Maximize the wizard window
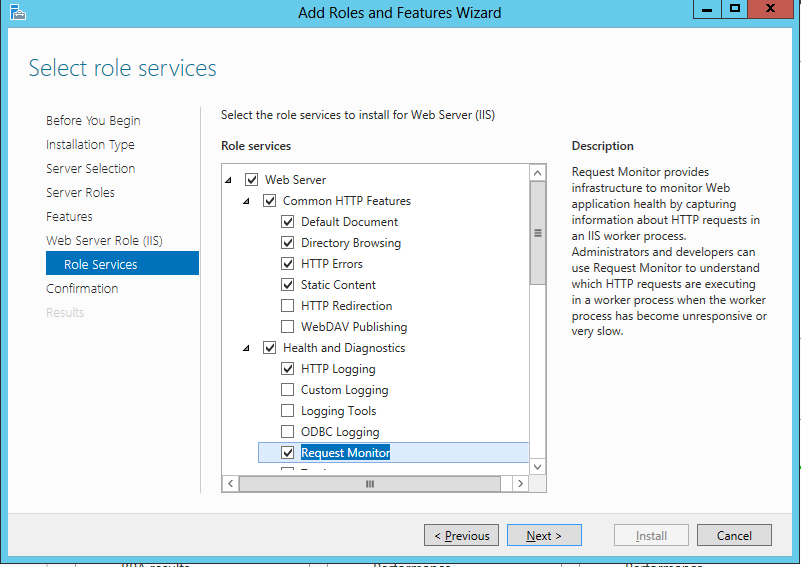Image resolution: width=801 pixels, height=567 pixels. point(735,9)
